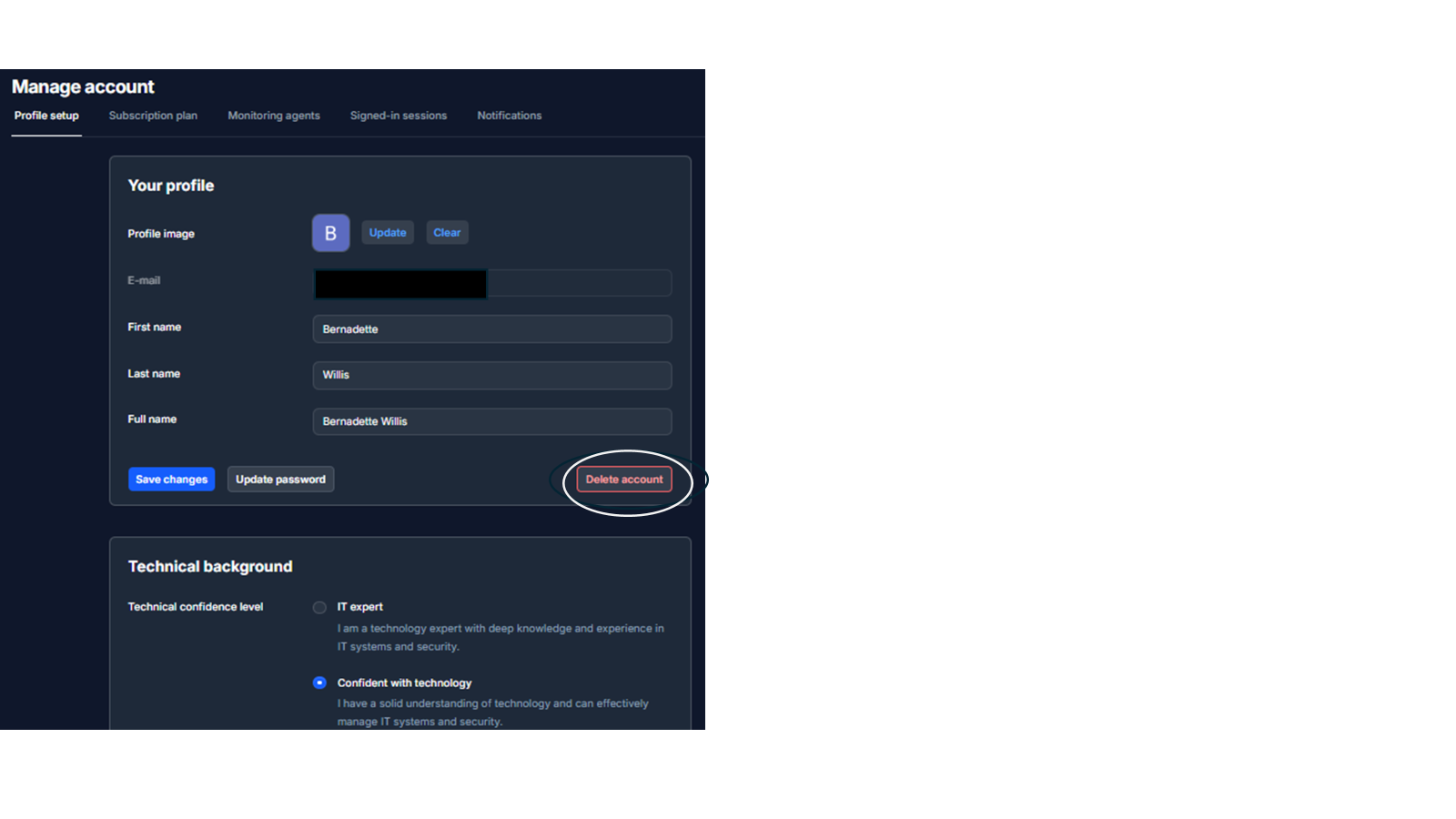Choose the Confident with technology radio option
The height and width of the screenshot is (819, 1456).
319,682
